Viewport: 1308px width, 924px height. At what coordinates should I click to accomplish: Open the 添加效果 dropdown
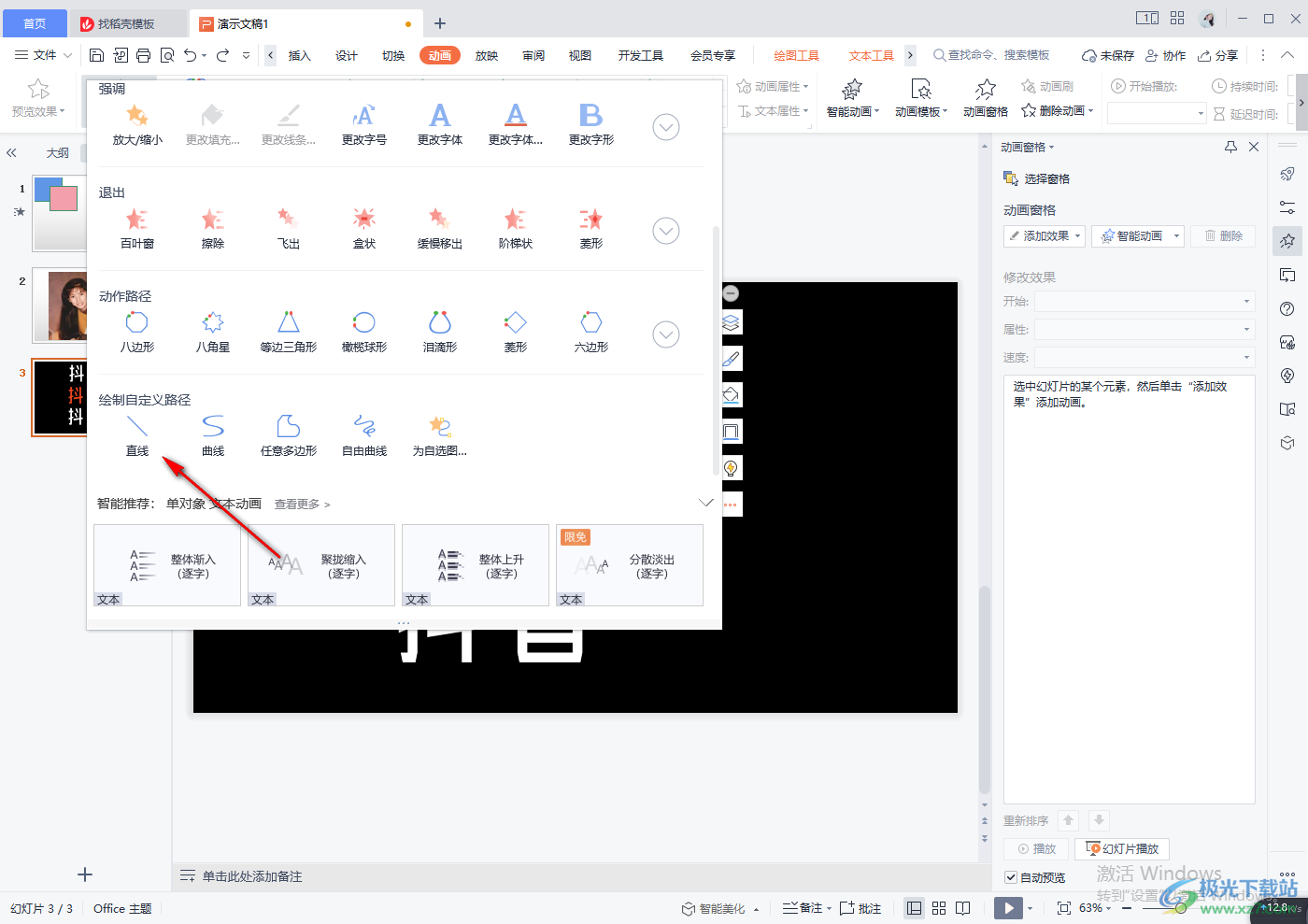1045,236
